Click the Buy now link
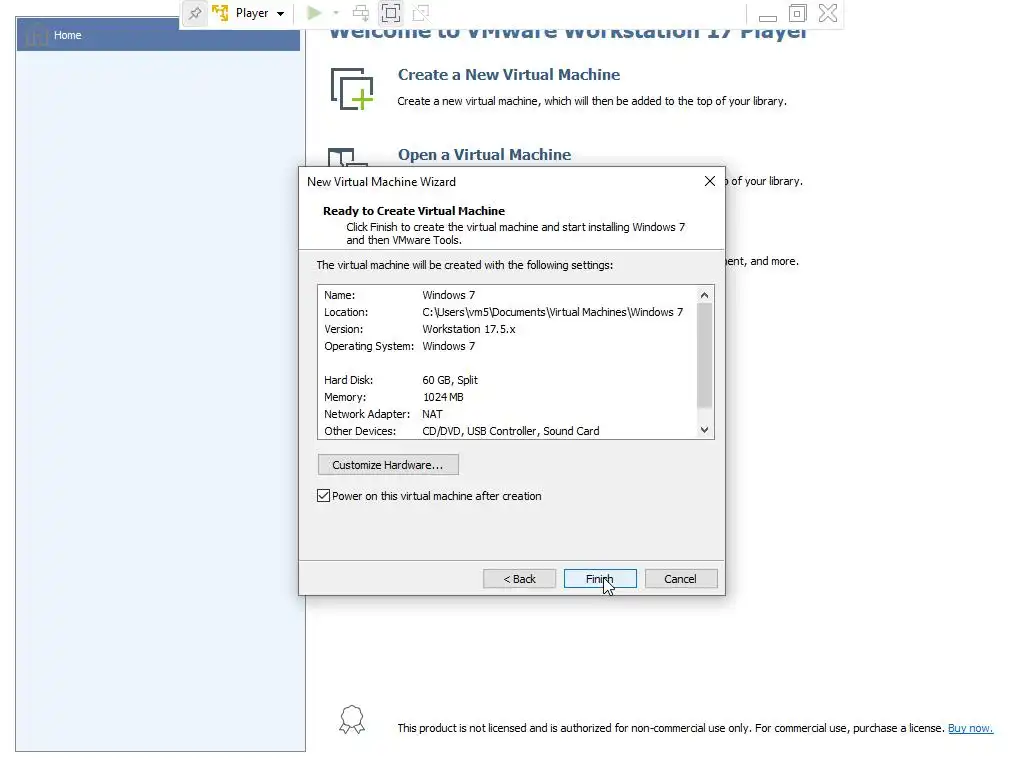 click(970, 728)
